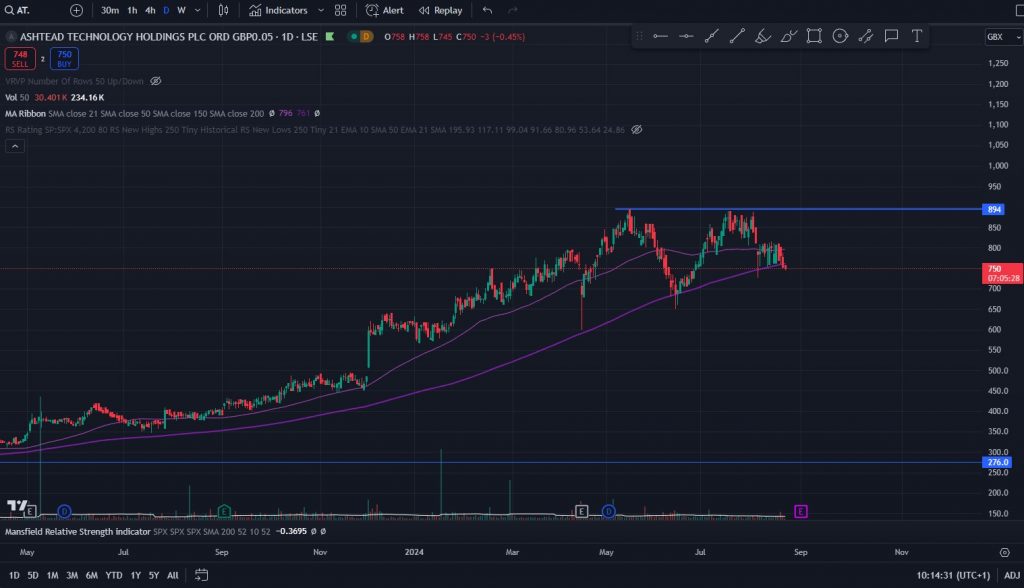Unhide the RS Rating indicator
Viewport: 1024px width, 588px height.
636,130
